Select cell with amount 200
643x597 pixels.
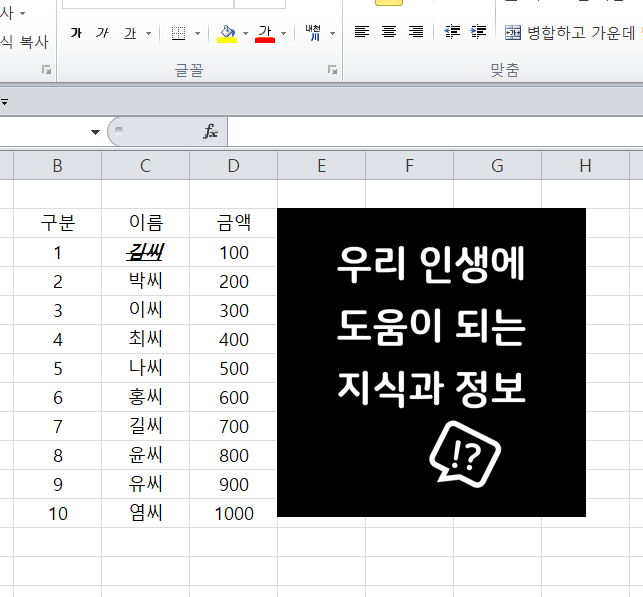233,281
